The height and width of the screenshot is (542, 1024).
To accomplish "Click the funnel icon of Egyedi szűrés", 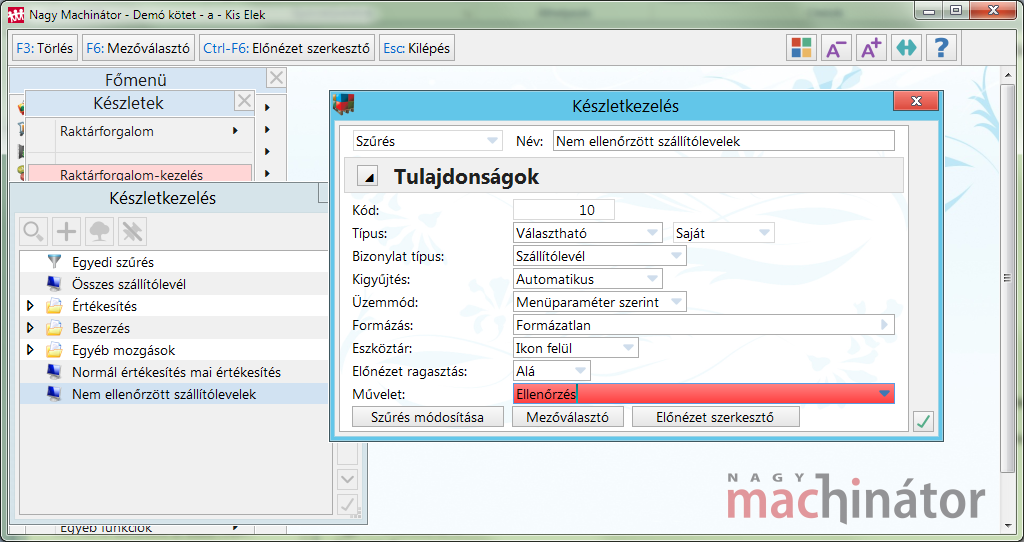I will (54, 262).
